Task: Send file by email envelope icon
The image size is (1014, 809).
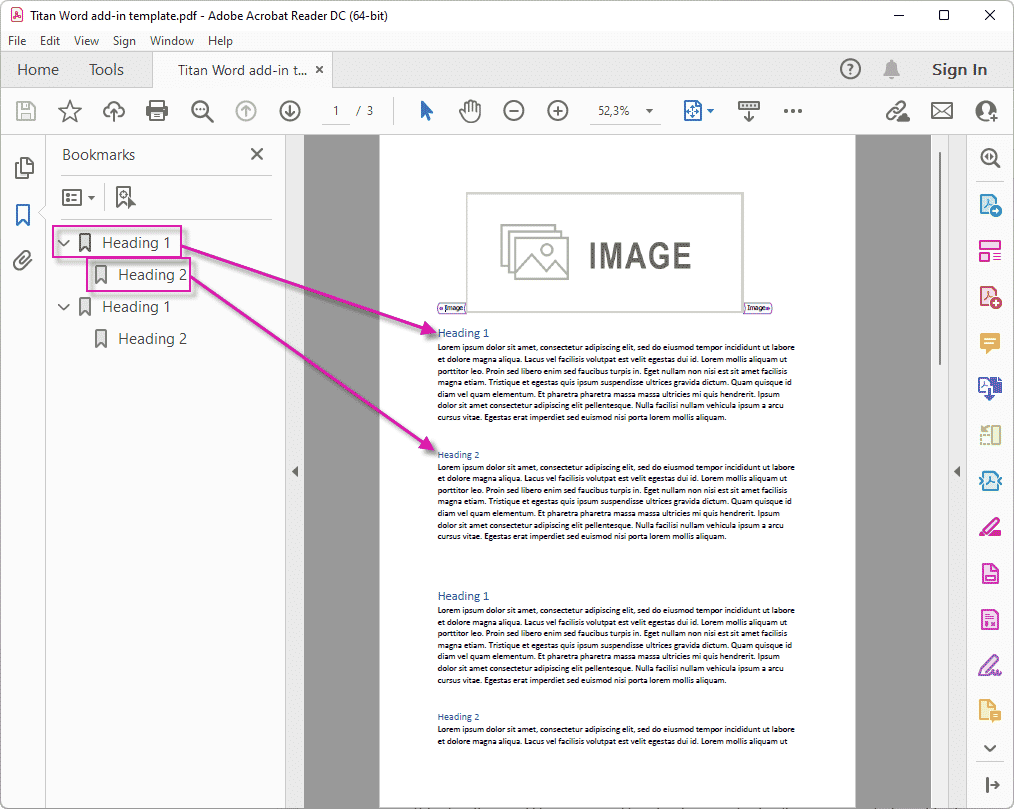Action: click(941, 111)
